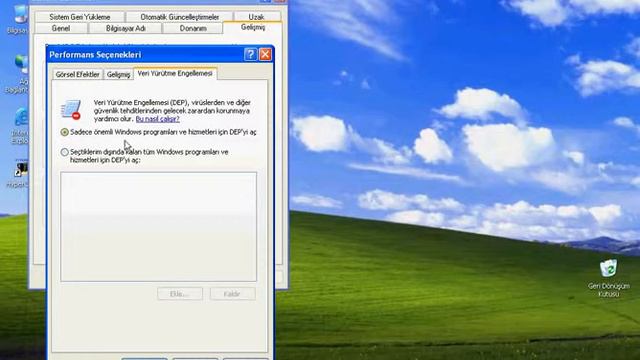Open the 'Bu nasıl çalışır?' help link

[x=158, y=119]
